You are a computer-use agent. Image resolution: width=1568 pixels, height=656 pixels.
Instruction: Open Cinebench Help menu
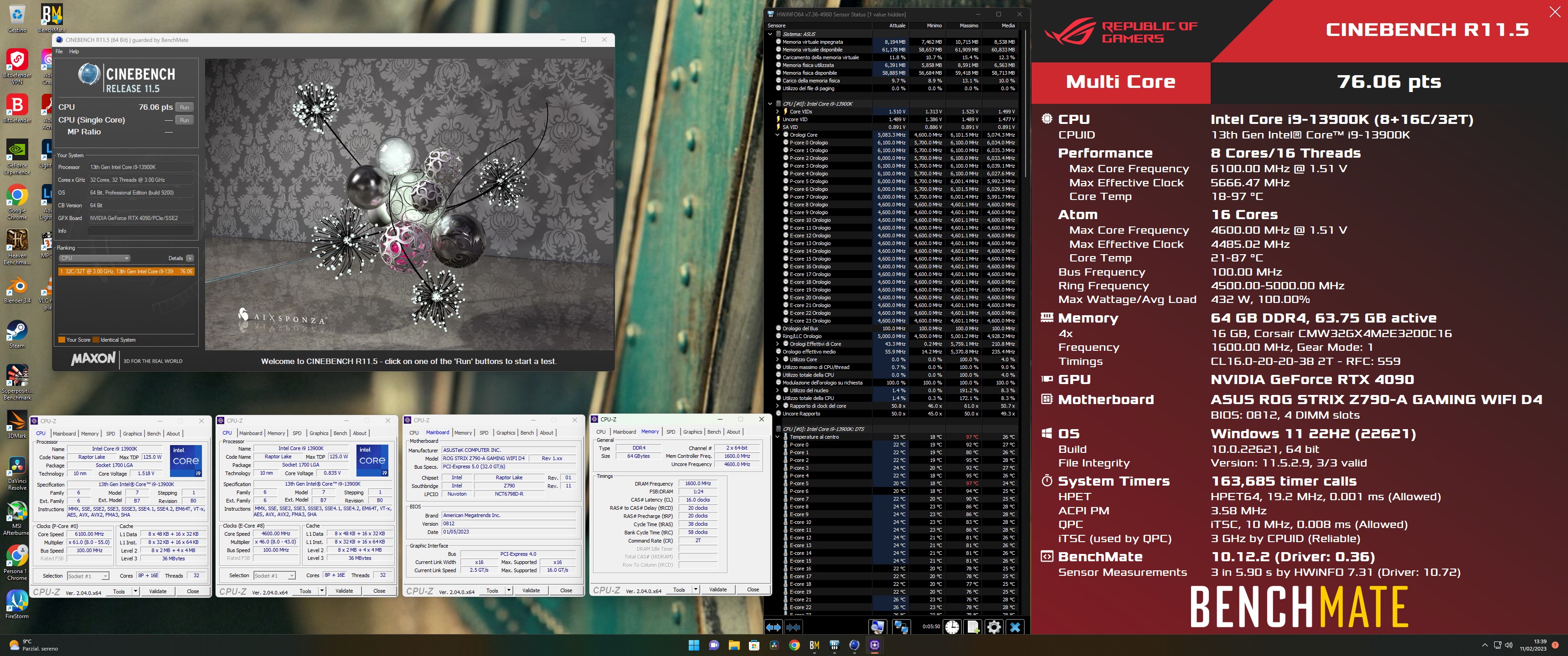point(74,52)
